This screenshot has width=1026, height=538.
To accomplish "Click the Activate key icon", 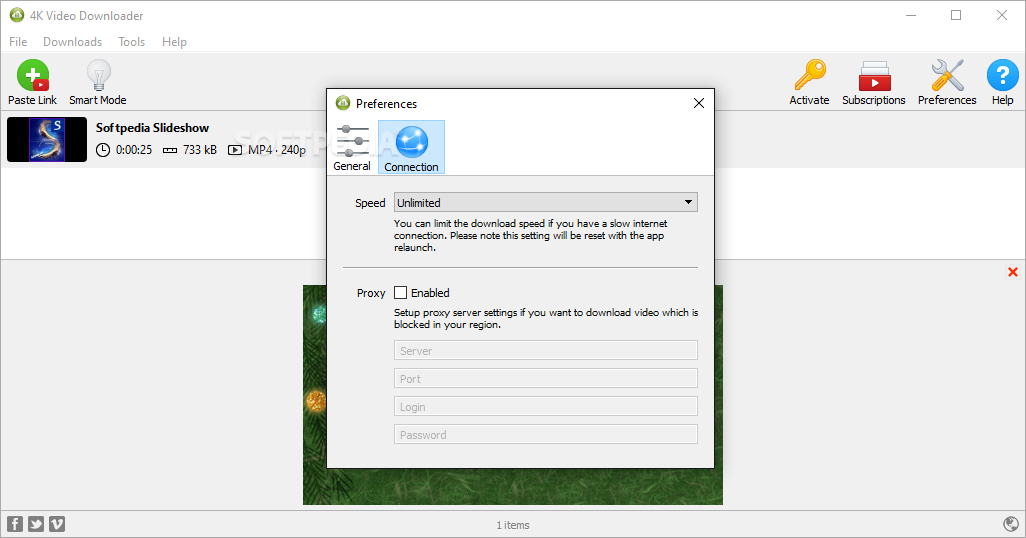I will 810,75.
